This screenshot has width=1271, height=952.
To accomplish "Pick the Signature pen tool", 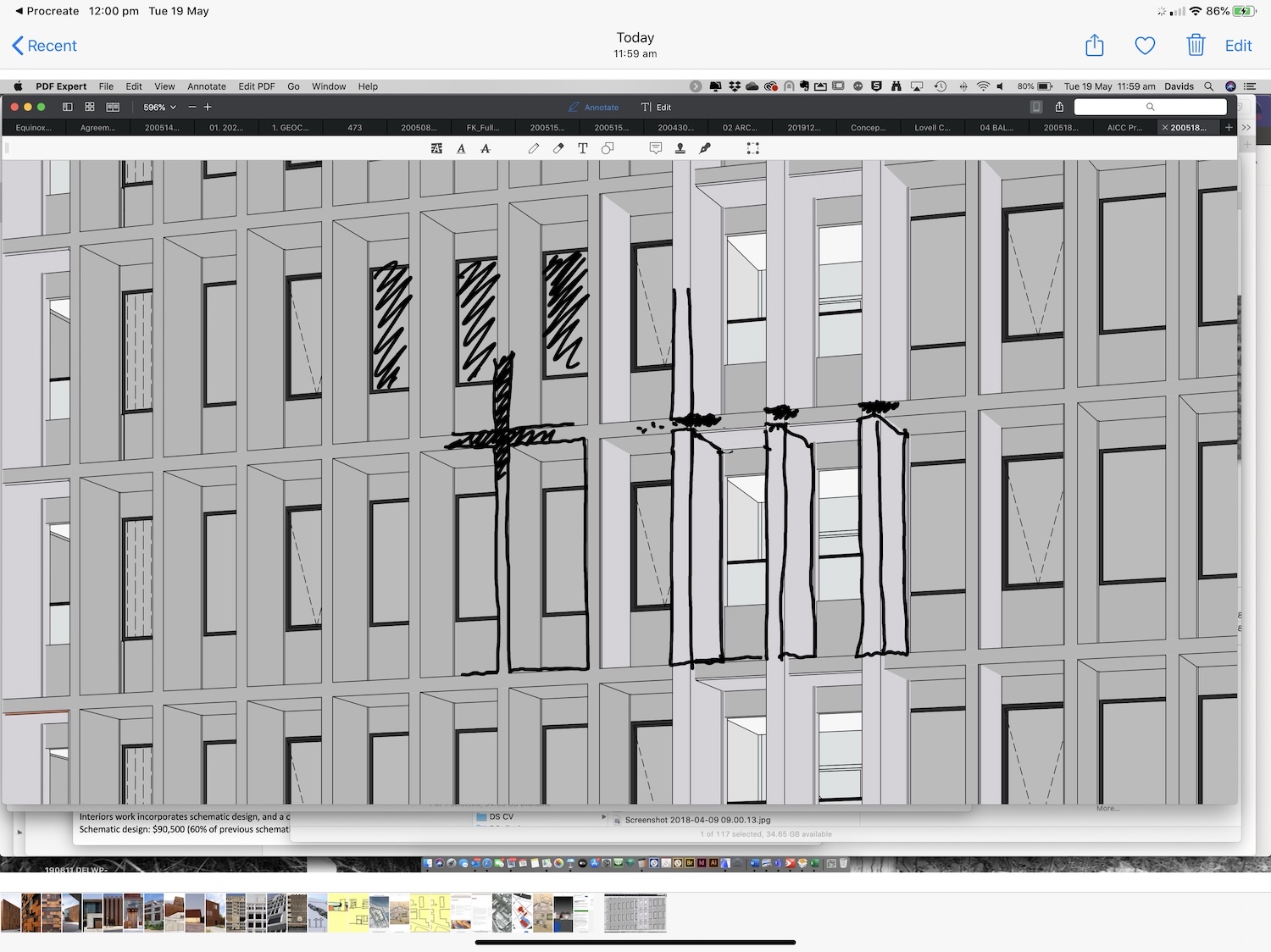I will click(705, 148).
